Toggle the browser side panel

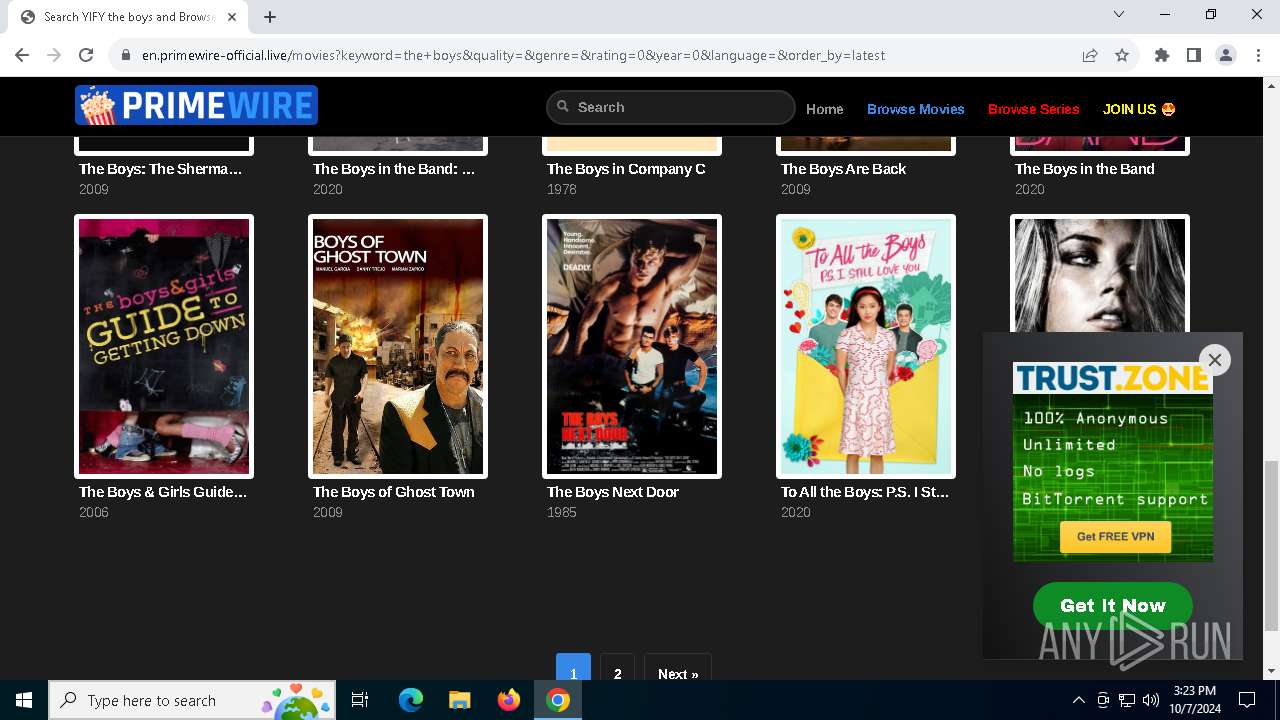[1194, 55]
